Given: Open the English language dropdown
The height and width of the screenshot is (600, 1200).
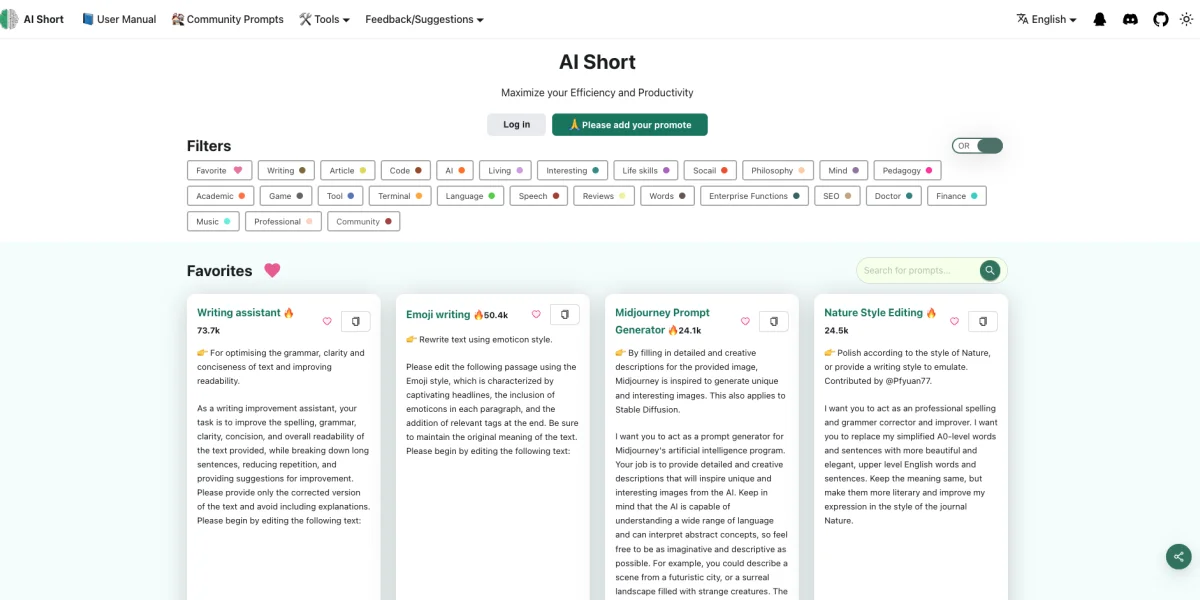Looking at the screenshot, I should point(1046,19).
